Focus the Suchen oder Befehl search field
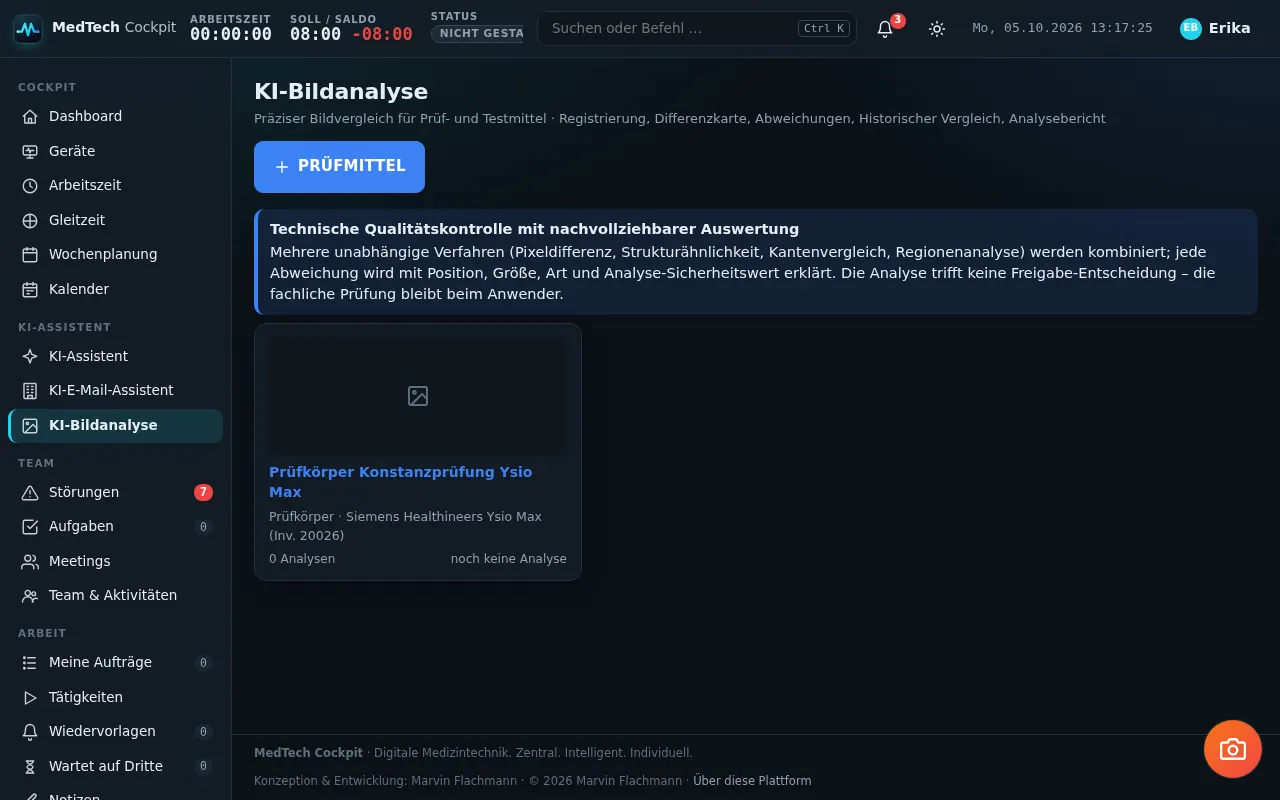The image size is (1280, 800). 697,28
